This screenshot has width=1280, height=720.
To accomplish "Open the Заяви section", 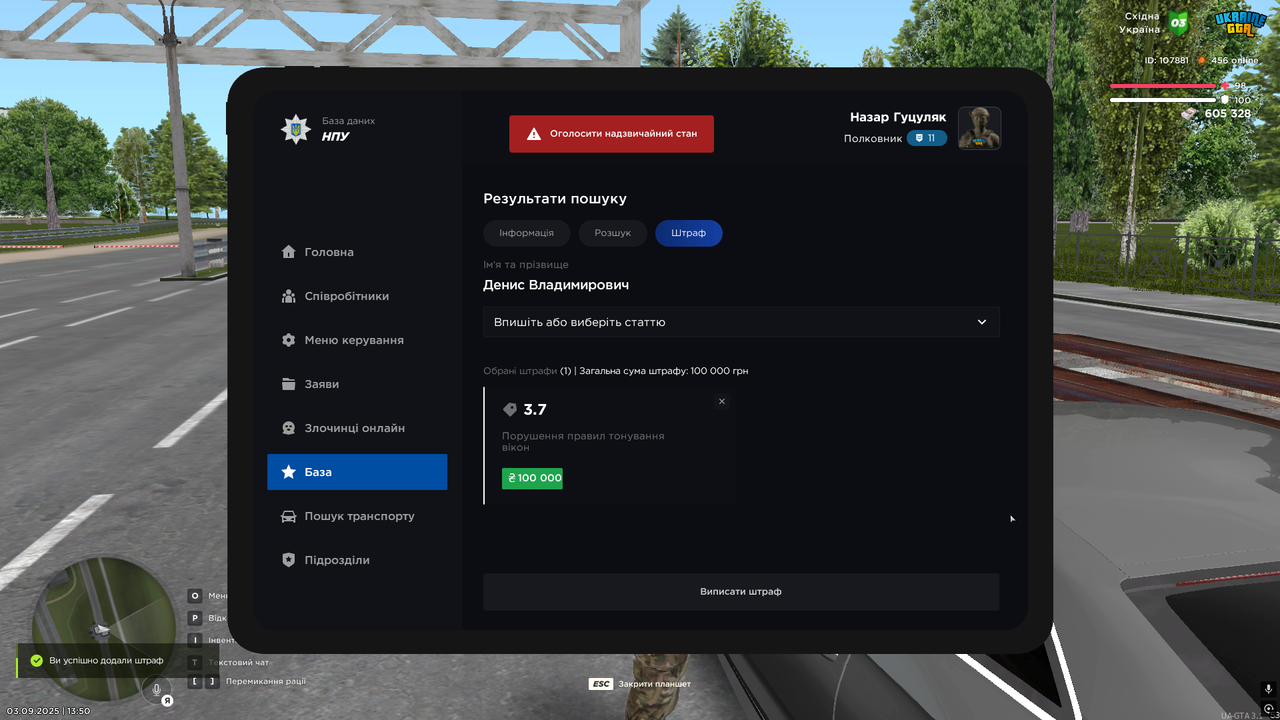I will click(357, 384).
